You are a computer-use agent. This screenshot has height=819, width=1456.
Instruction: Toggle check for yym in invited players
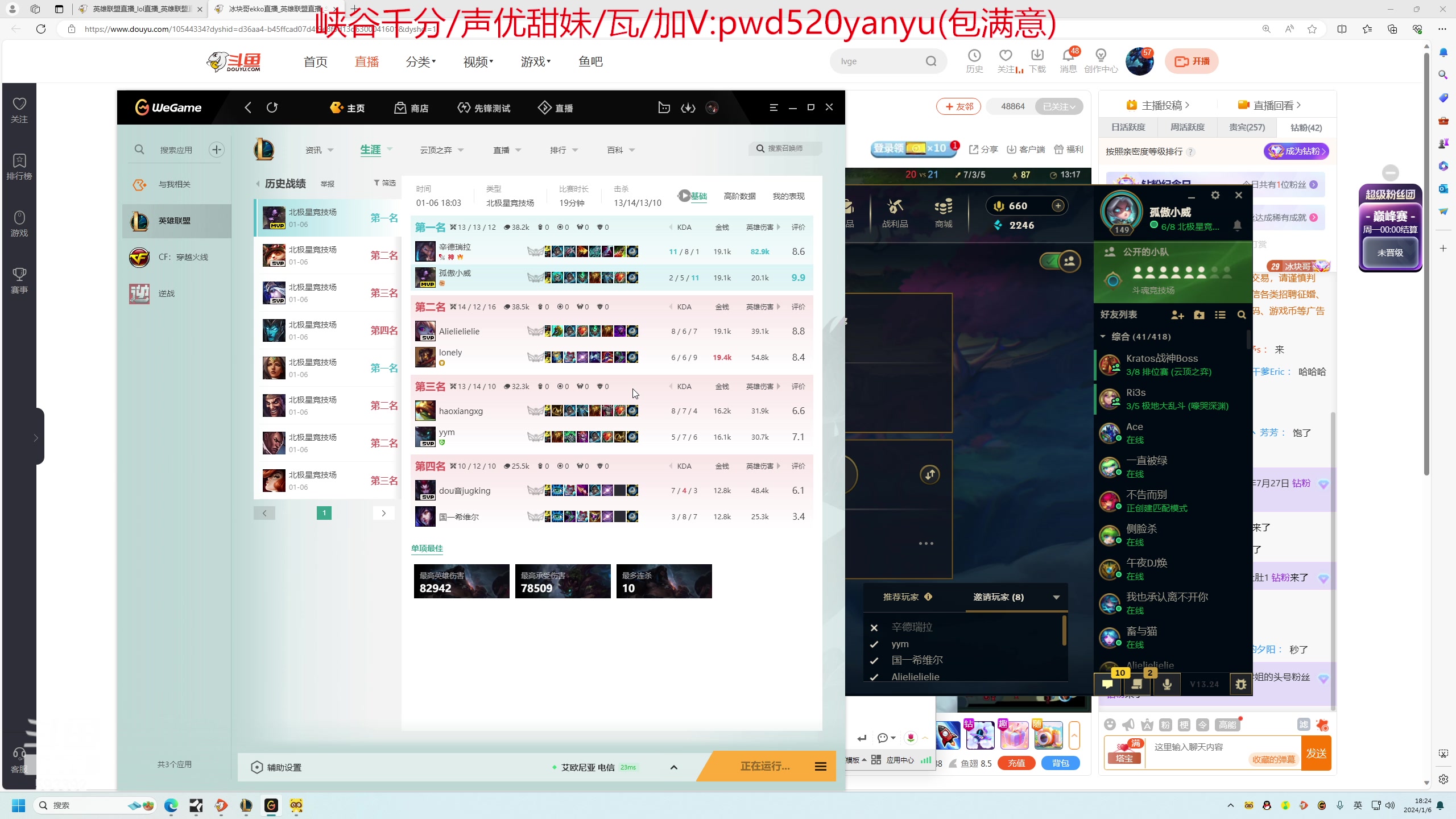click(x=874, y=644)
